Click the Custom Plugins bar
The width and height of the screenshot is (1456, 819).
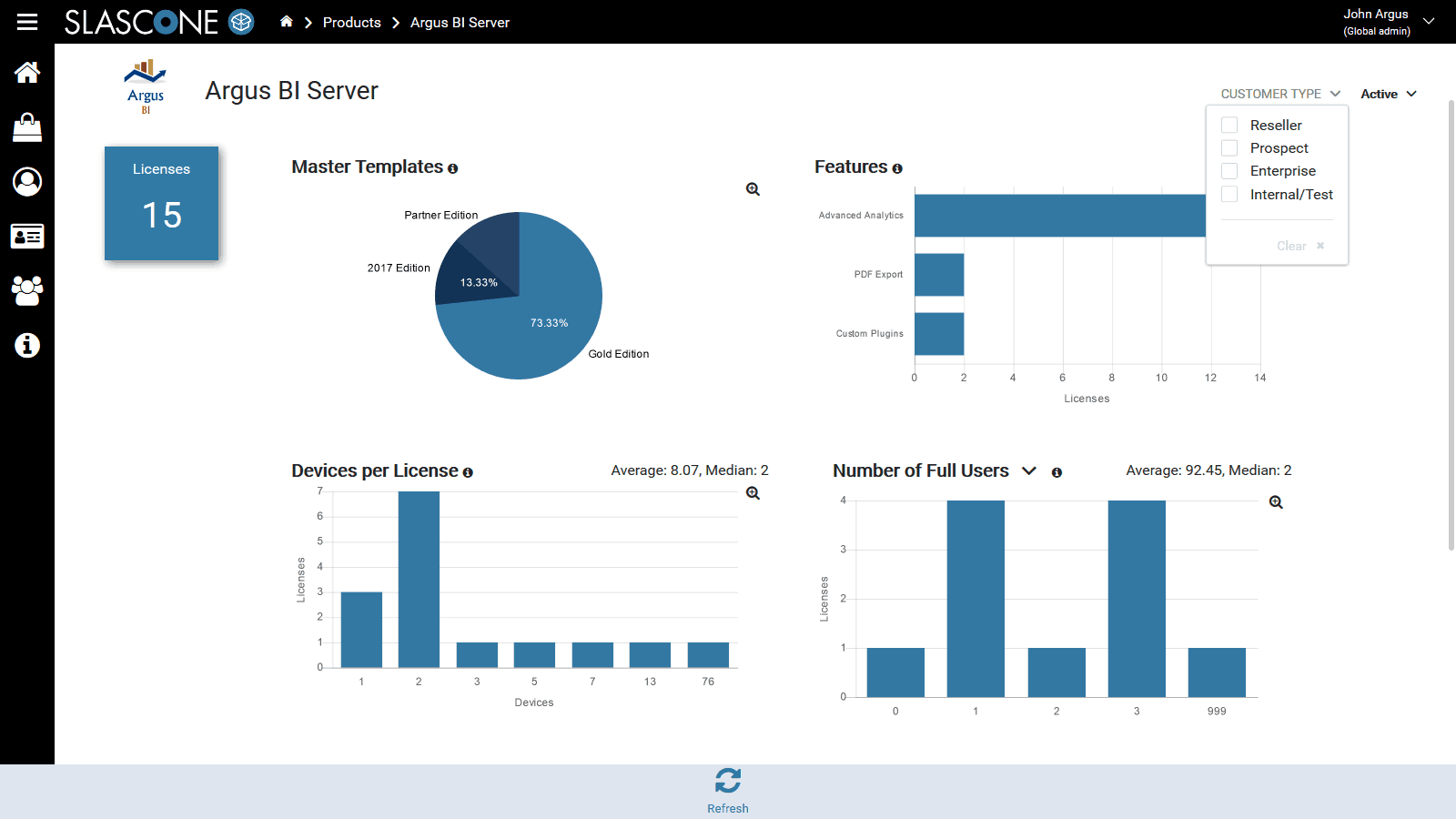coord(939,334)
